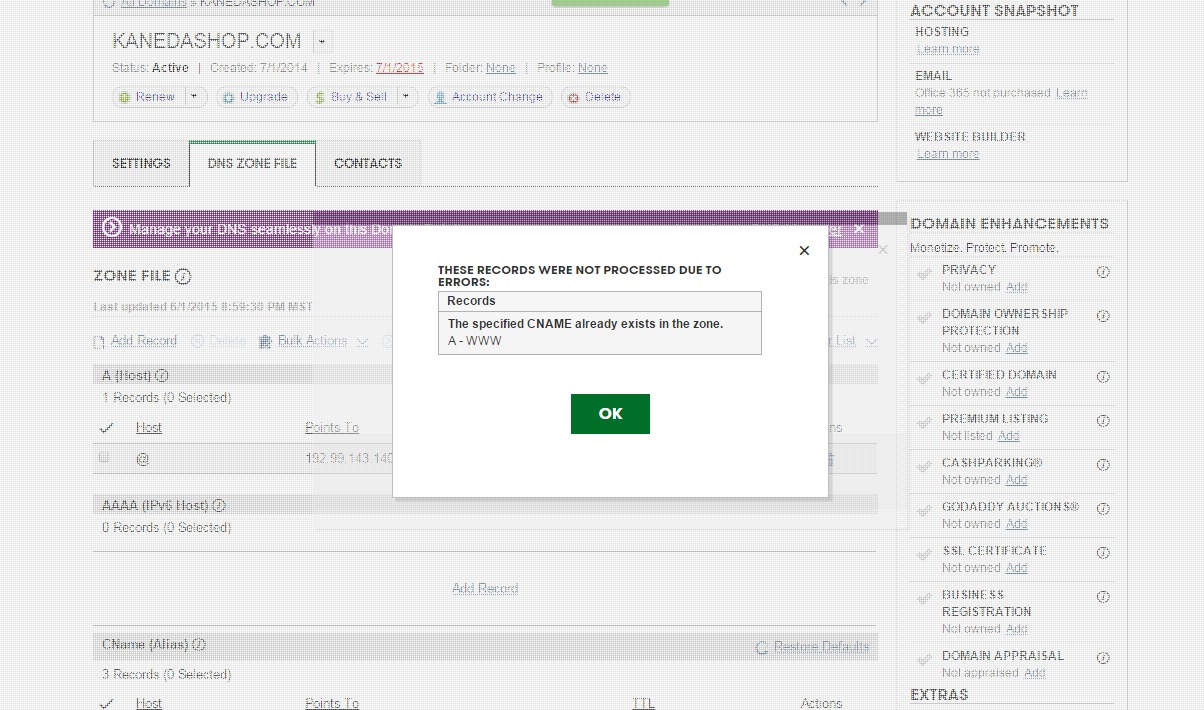This screenshot has width=1204, height=710.
Task: Click info icon next to GoDaddy Auctions
Action: [x=1103, y=509]
